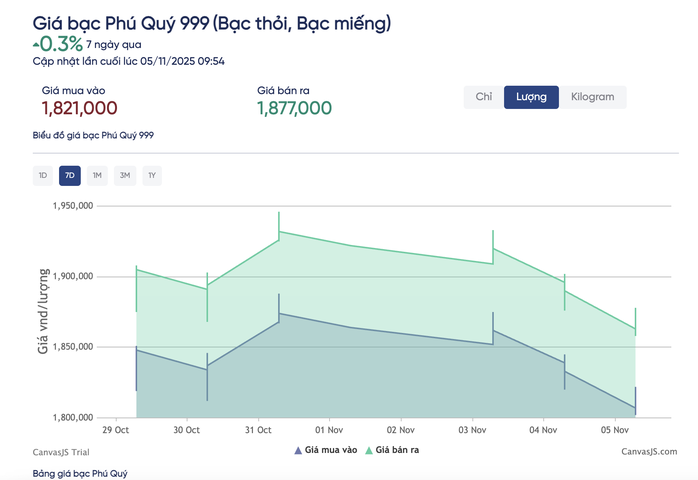Toggle 'Giá mua vào' series in chart legend
This screenshot has width=698, height=480.
[330, 451]
